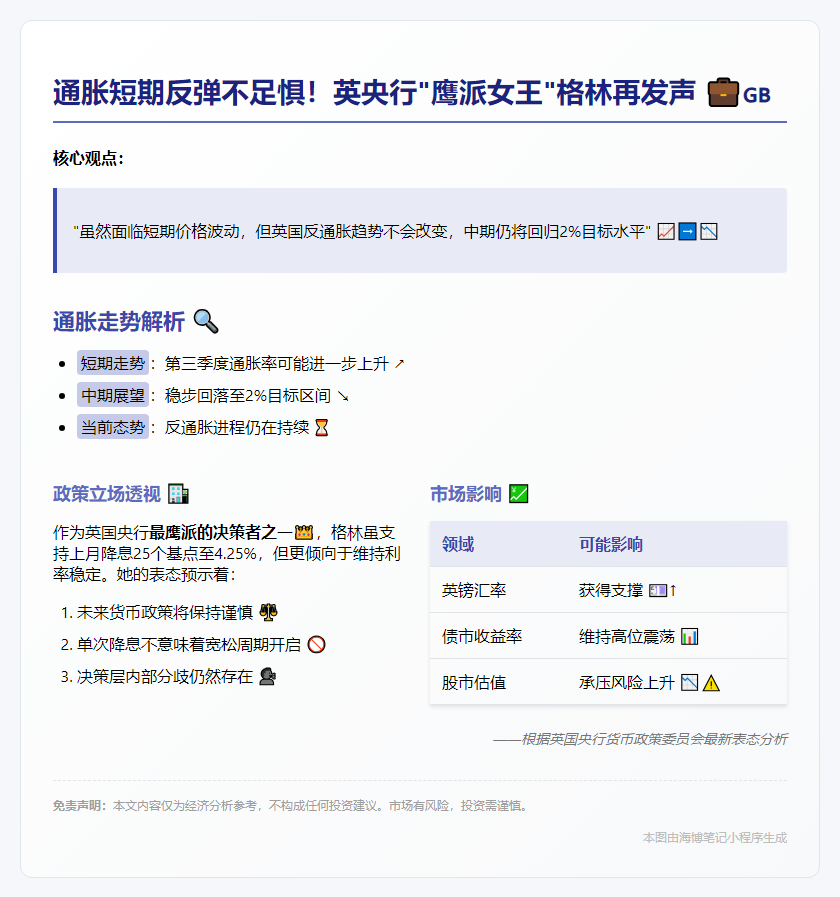The height and width of the screenshot is (897, 840).
Task: Click the 短期走势 highlighted tag
Action: [113, 363]
